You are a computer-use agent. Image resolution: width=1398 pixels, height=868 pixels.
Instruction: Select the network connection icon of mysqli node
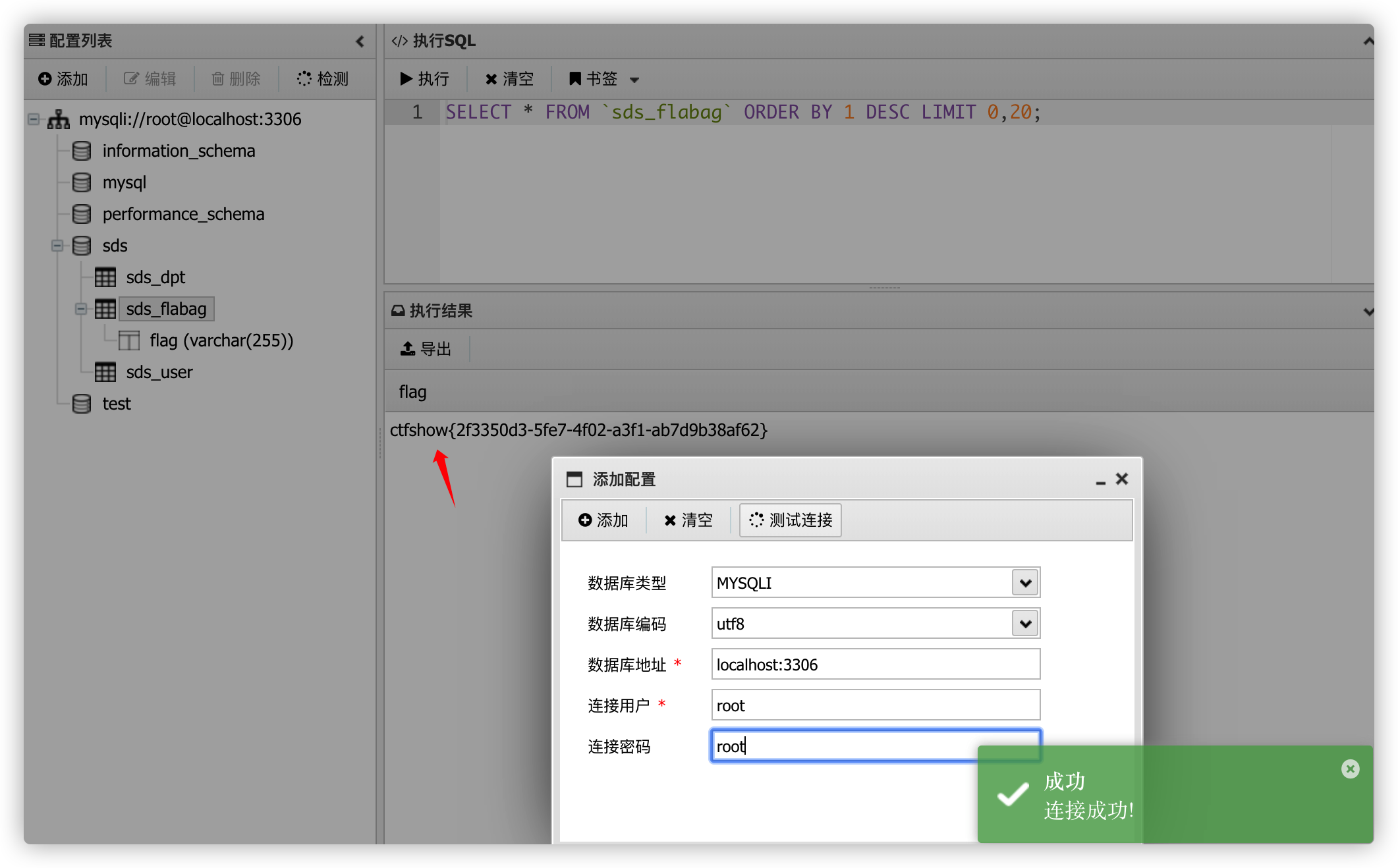[59, 119]
